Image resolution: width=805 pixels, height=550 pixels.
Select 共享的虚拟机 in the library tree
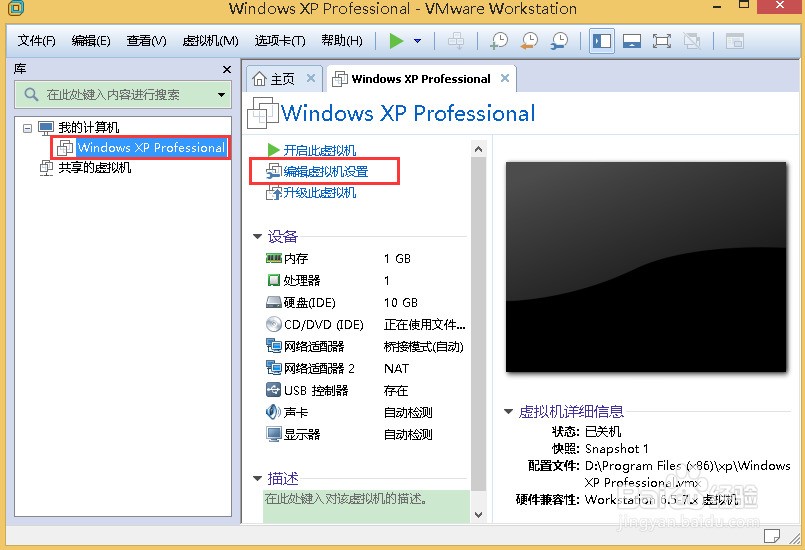(x=94, y=167)
